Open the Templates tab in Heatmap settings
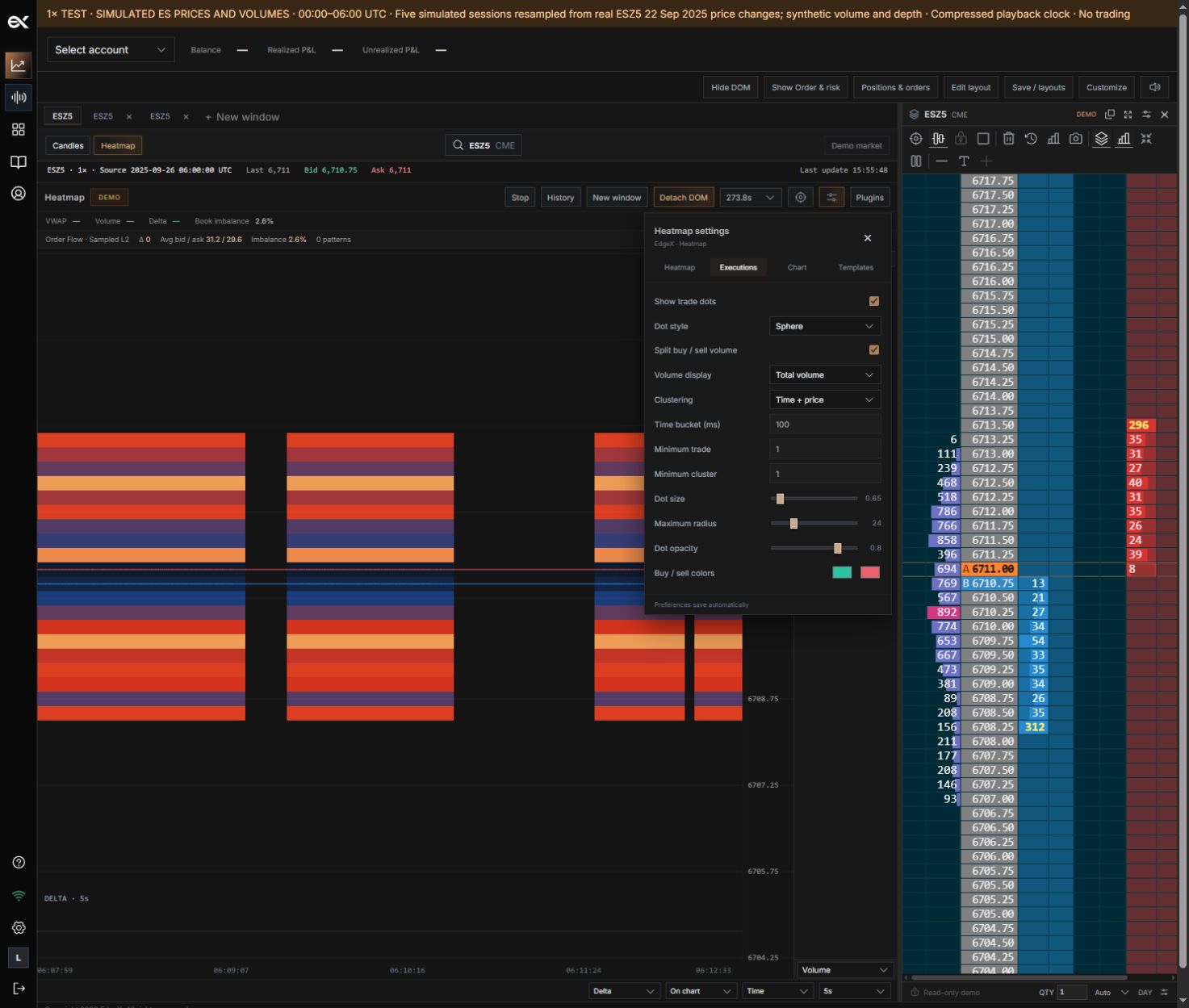This screenshot has height=1008, width=1189. coord(856,267)
